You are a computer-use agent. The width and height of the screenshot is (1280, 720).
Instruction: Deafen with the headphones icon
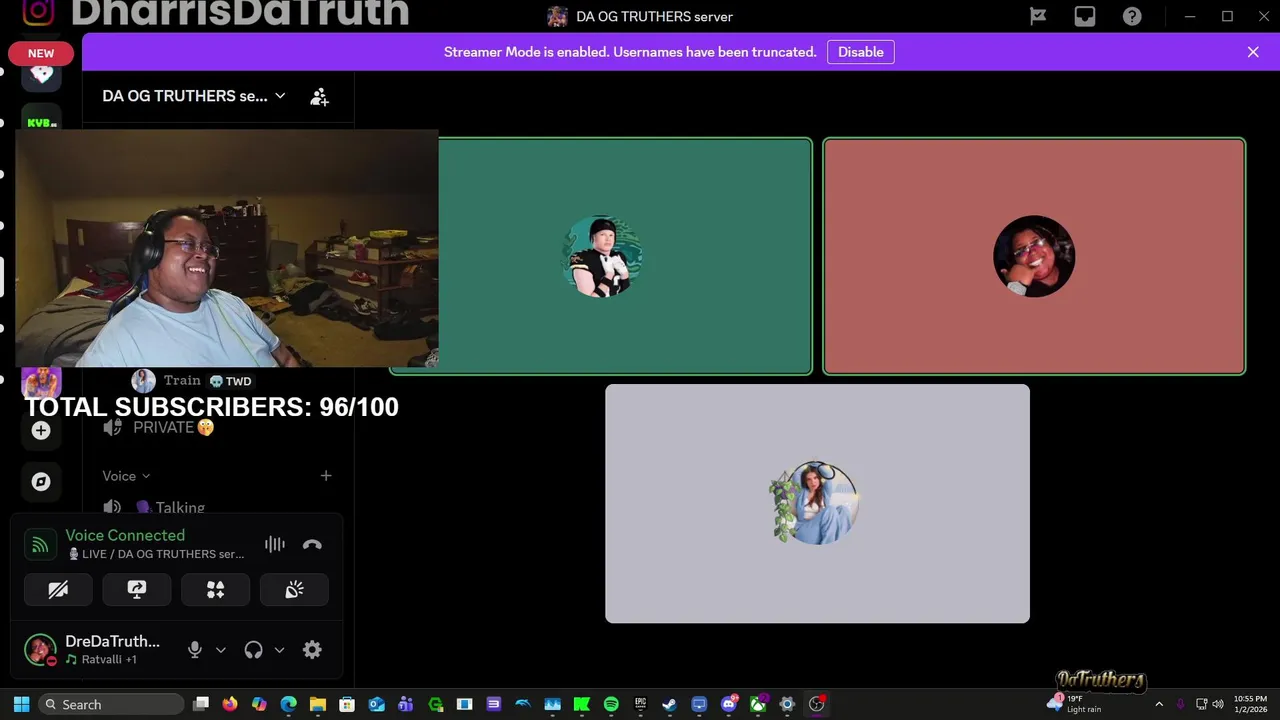(253, 650)
